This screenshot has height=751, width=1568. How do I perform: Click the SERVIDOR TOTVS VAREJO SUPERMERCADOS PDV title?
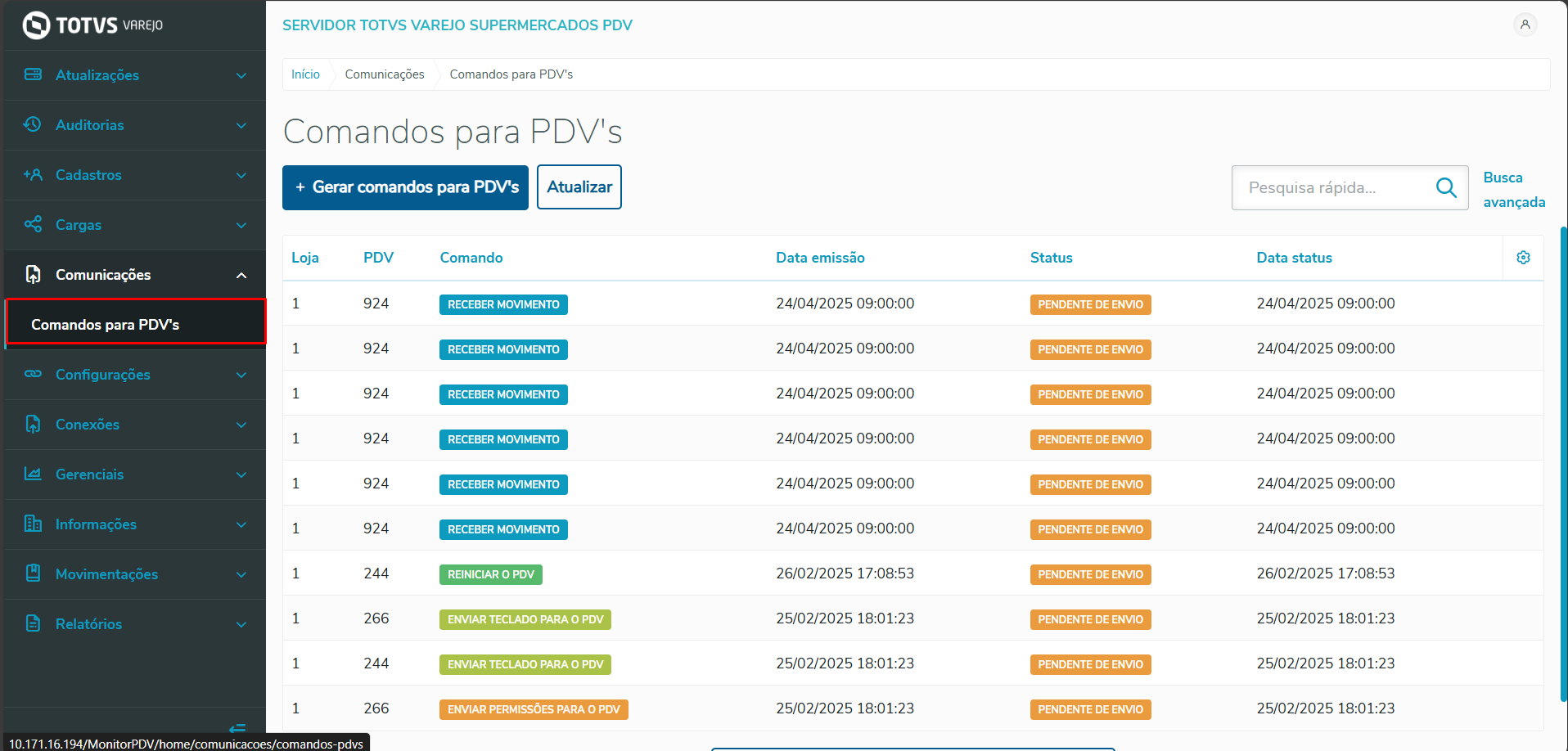(457, 25)
